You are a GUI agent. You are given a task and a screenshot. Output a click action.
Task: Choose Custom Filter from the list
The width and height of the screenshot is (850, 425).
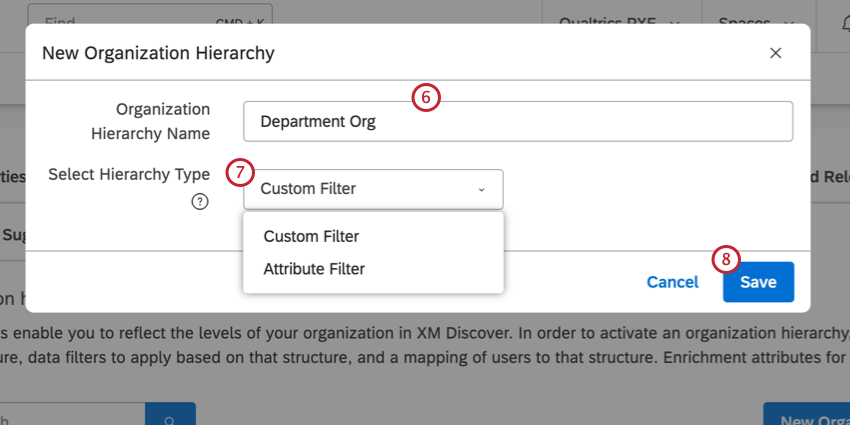(x=311, y=237)
